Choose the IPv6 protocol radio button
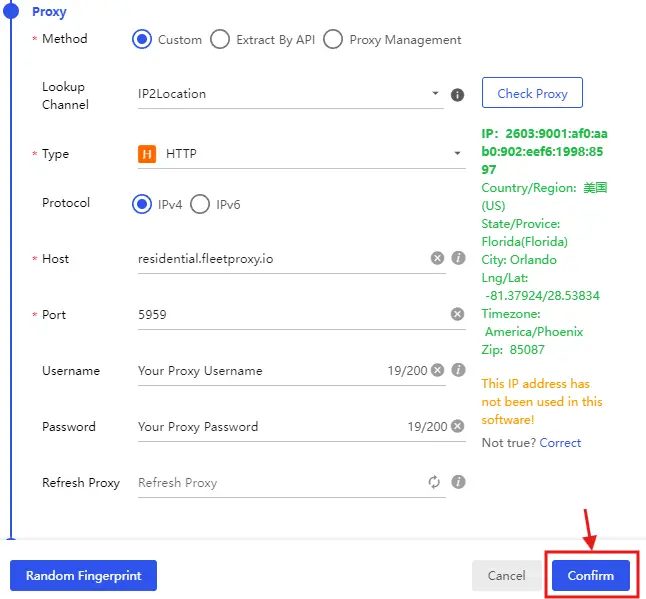 200,205
